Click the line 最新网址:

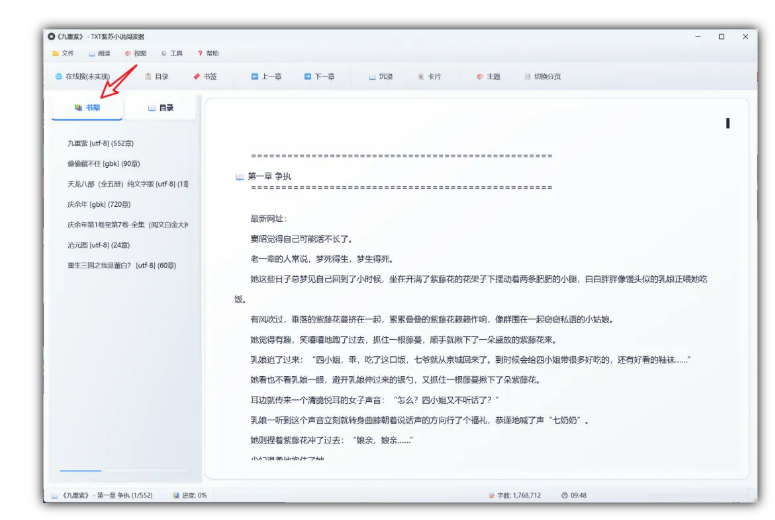tap(268, 218)
